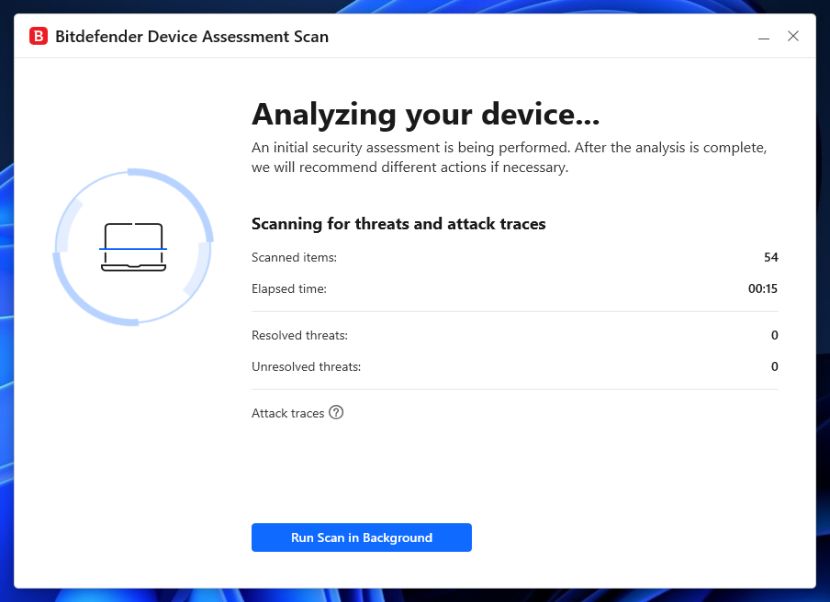Close the Device Assessment Scan window

tap(793, 36)
